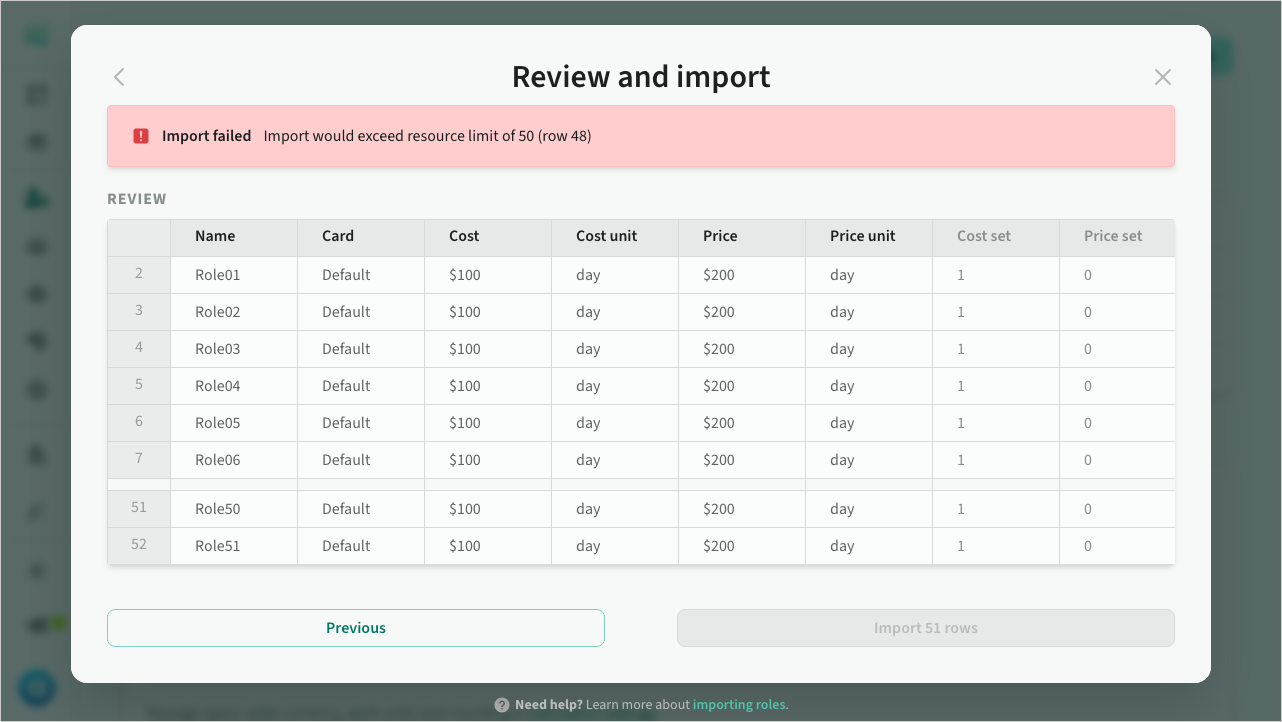This screenshot has height=722, width=1282.
Task: Open the importing roles help link
Action: [739, 705]
